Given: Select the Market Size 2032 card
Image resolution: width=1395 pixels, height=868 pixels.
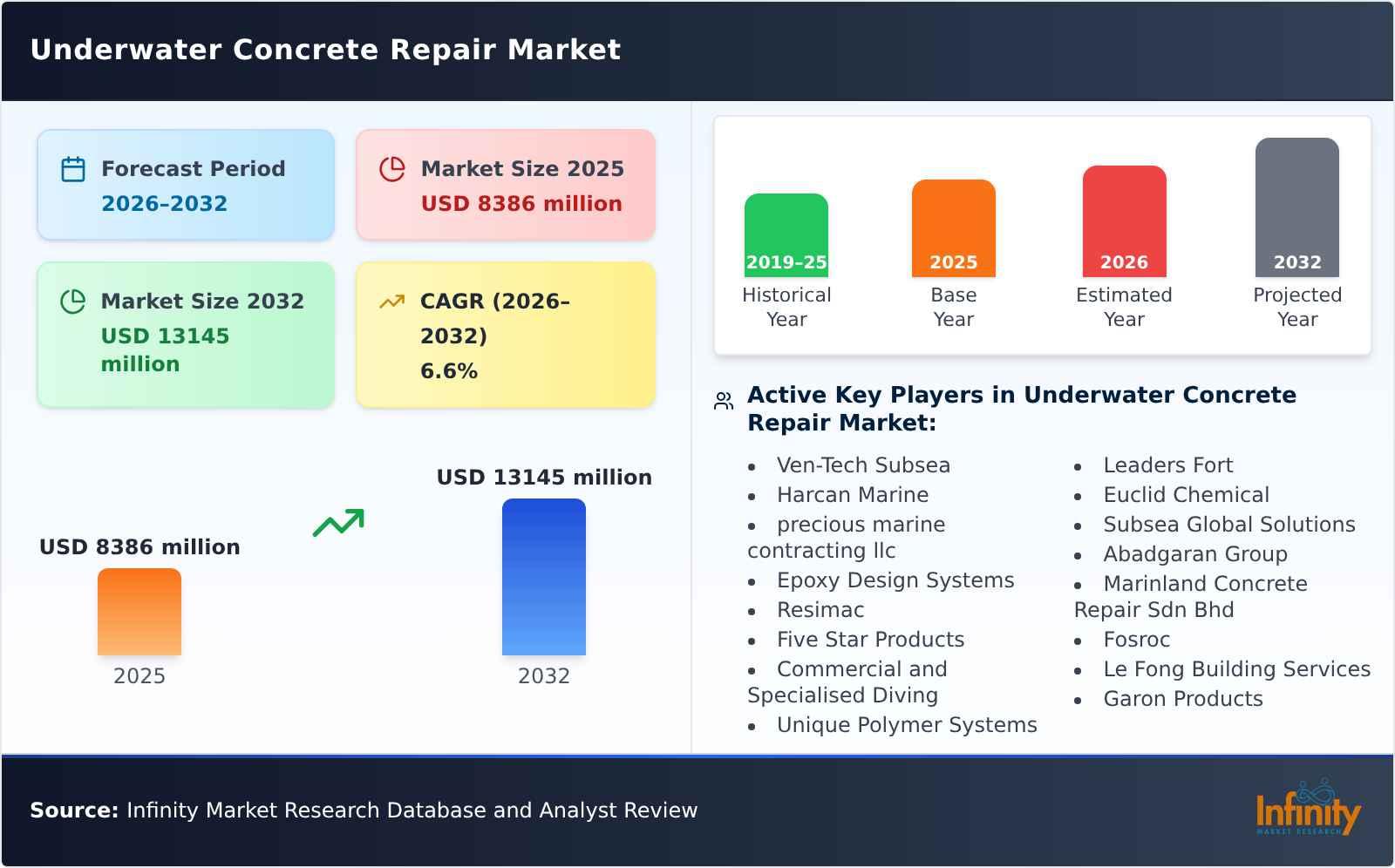Looking at the screenshot, I should click(x=186, y=335).
